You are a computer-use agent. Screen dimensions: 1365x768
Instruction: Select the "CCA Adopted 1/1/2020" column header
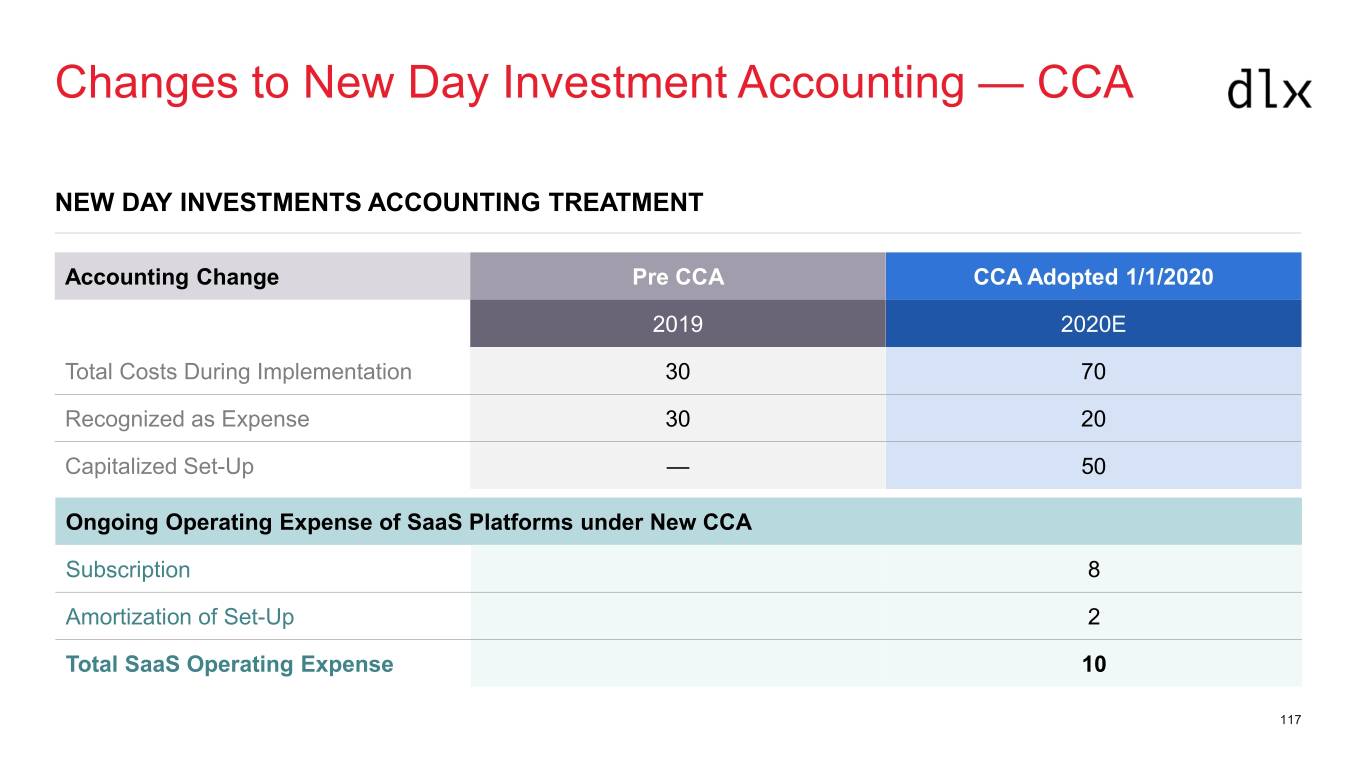[x=1093, y=277]
